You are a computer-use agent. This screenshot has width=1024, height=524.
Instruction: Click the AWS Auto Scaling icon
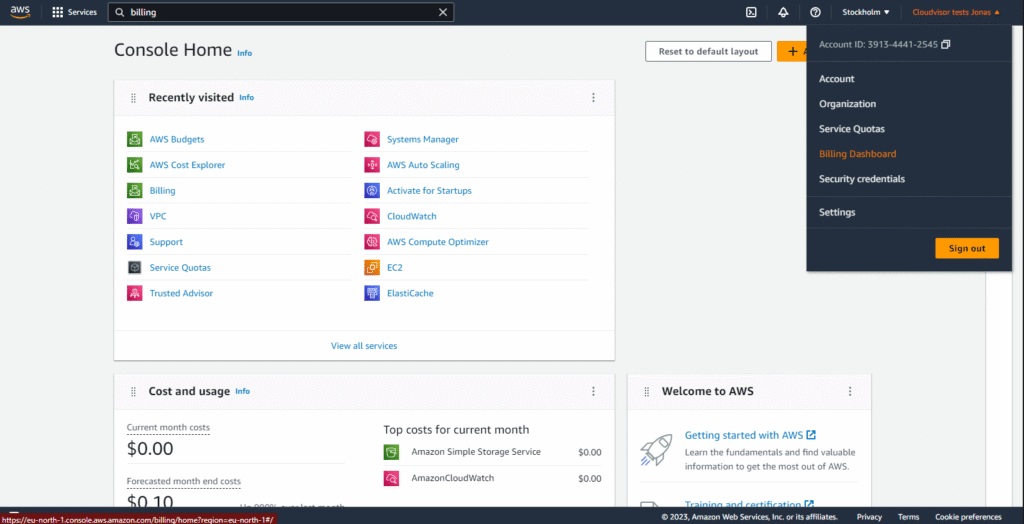(372, 165)
